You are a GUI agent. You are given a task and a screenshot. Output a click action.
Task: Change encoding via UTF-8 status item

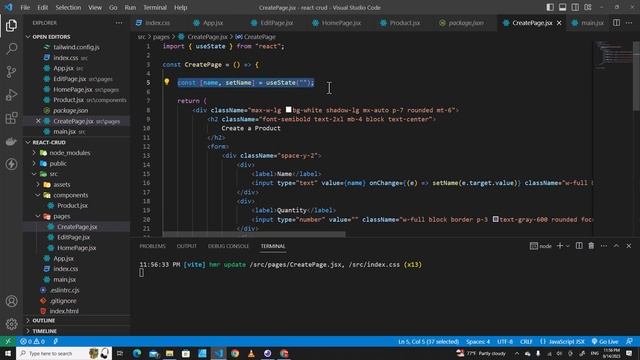coord(505,341)
